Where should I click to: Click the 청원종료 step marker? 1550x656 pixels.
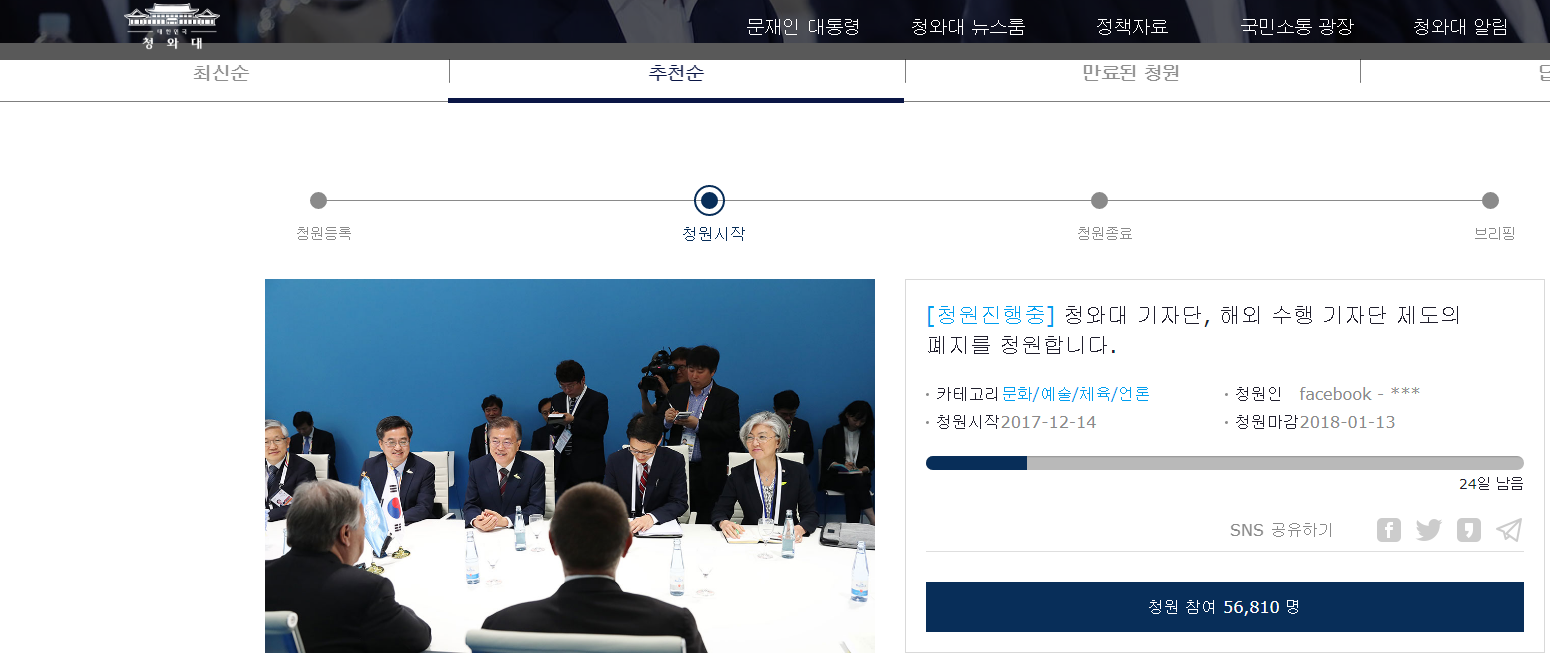coord(1099,200)
